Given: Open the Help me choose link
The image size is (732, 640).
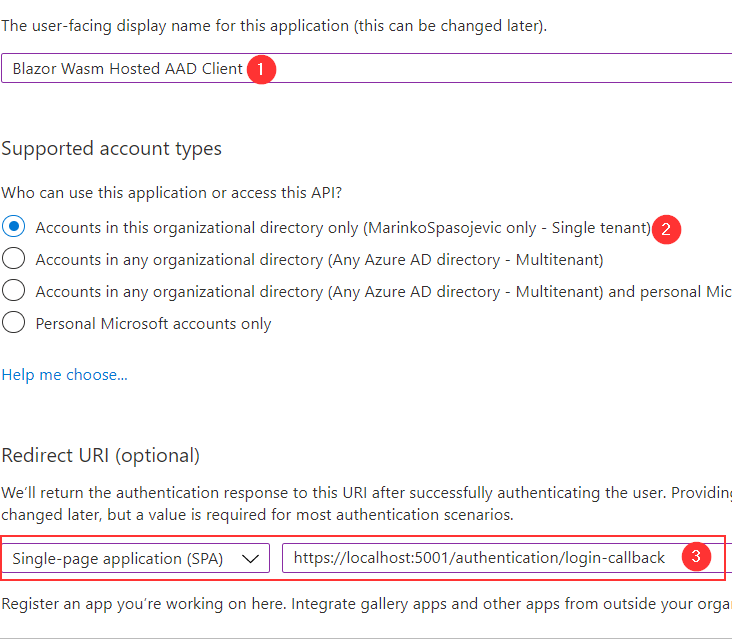Looking at the screenshot, I should 65,375.
